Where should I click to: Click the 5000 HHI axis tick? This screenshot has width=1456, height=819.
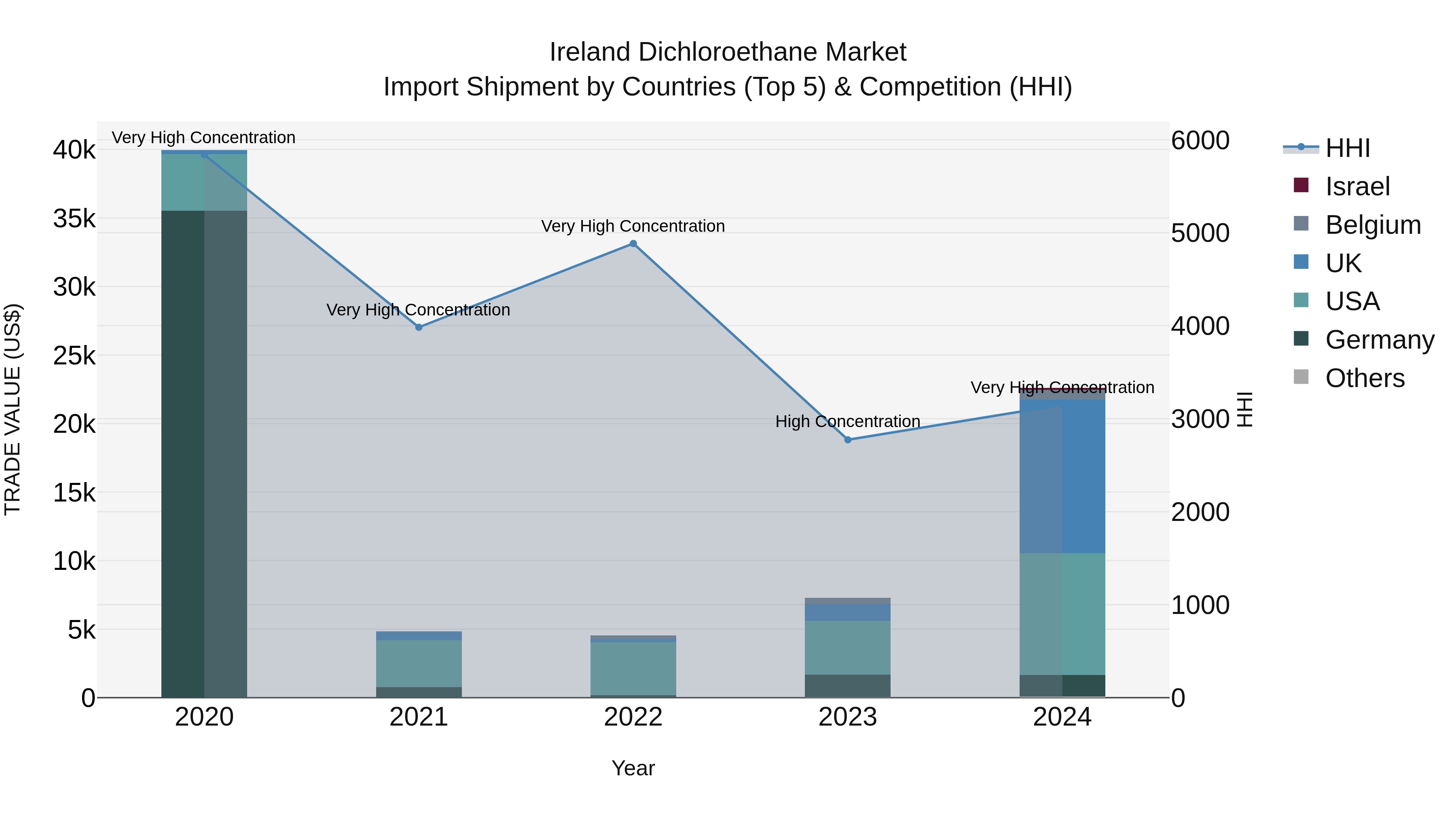[x=1200, y=233]
